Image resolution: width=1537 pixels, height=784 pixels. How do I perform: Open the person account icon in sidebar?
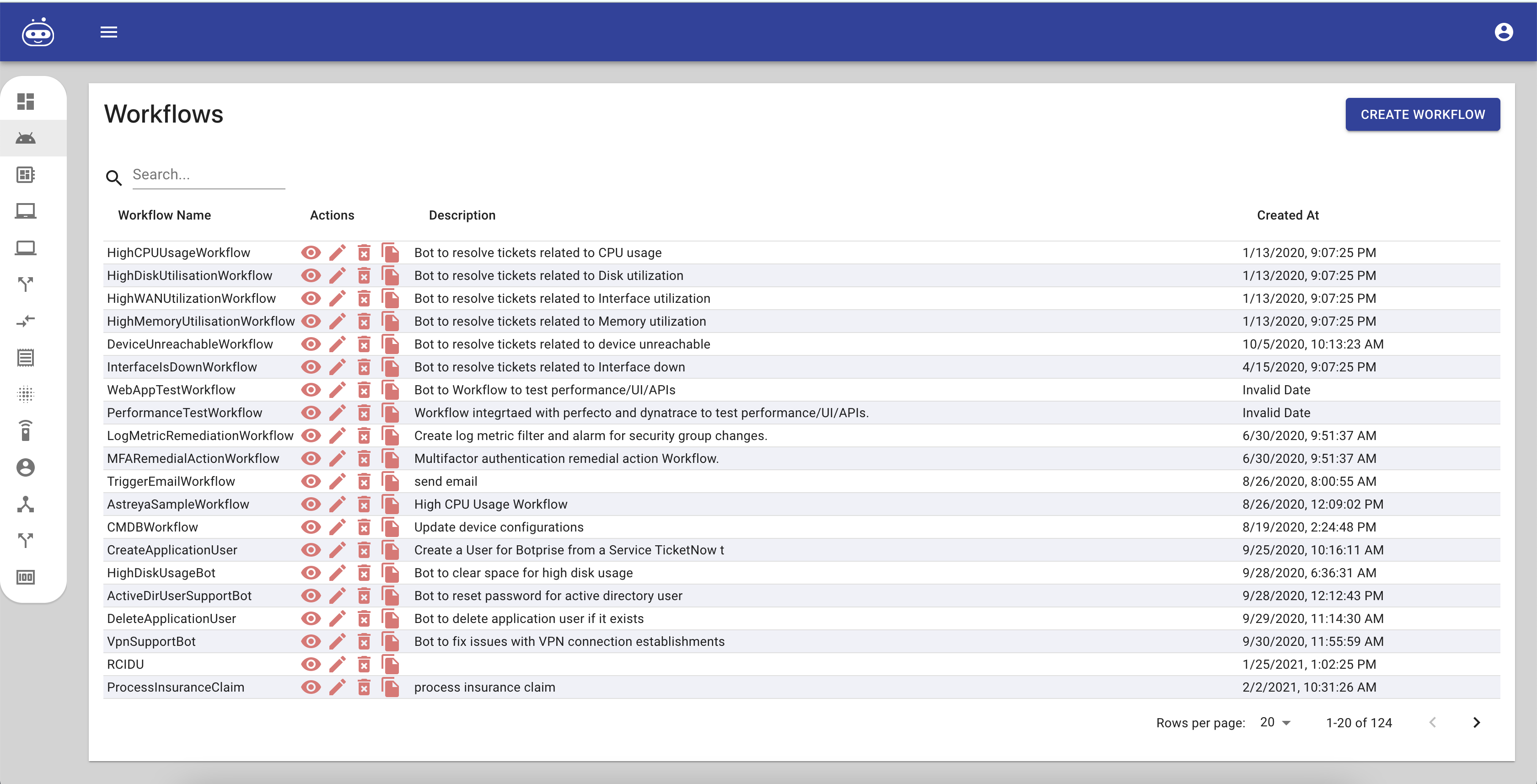(26, 467)
